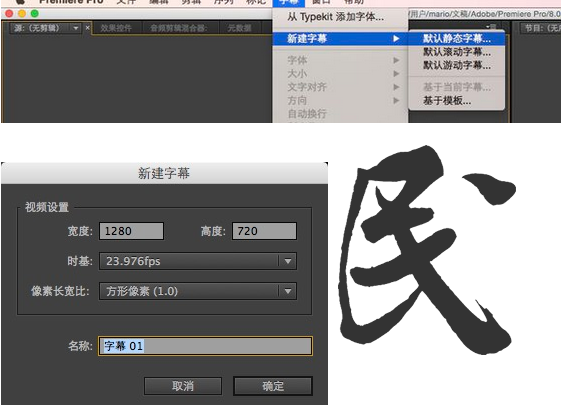Confirm with the 确定 button
566x405 pixels.
(273, 386)
